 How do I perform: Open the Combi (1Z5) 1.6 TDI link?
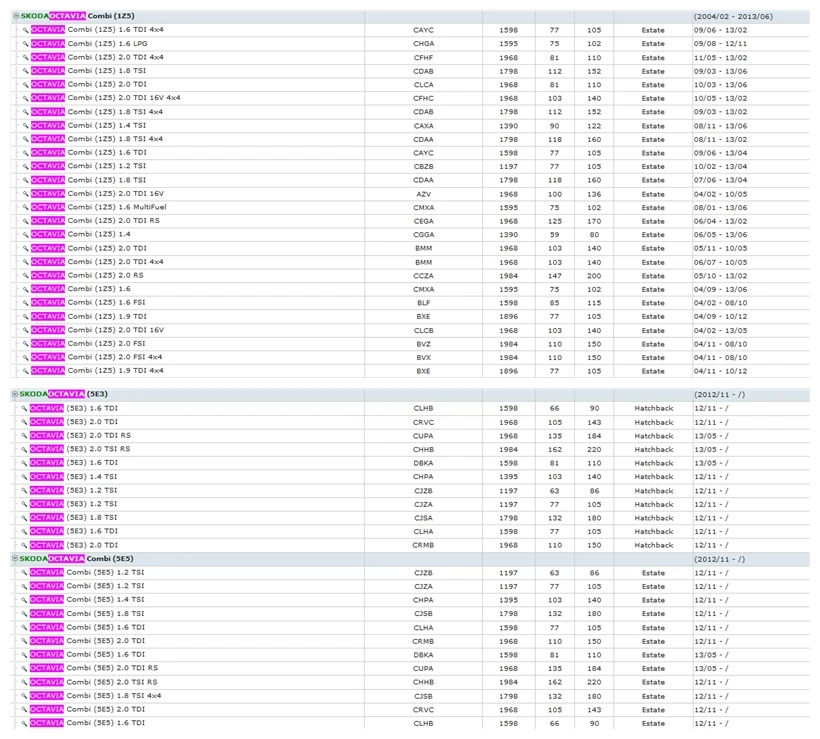click(x=89, y=153)
